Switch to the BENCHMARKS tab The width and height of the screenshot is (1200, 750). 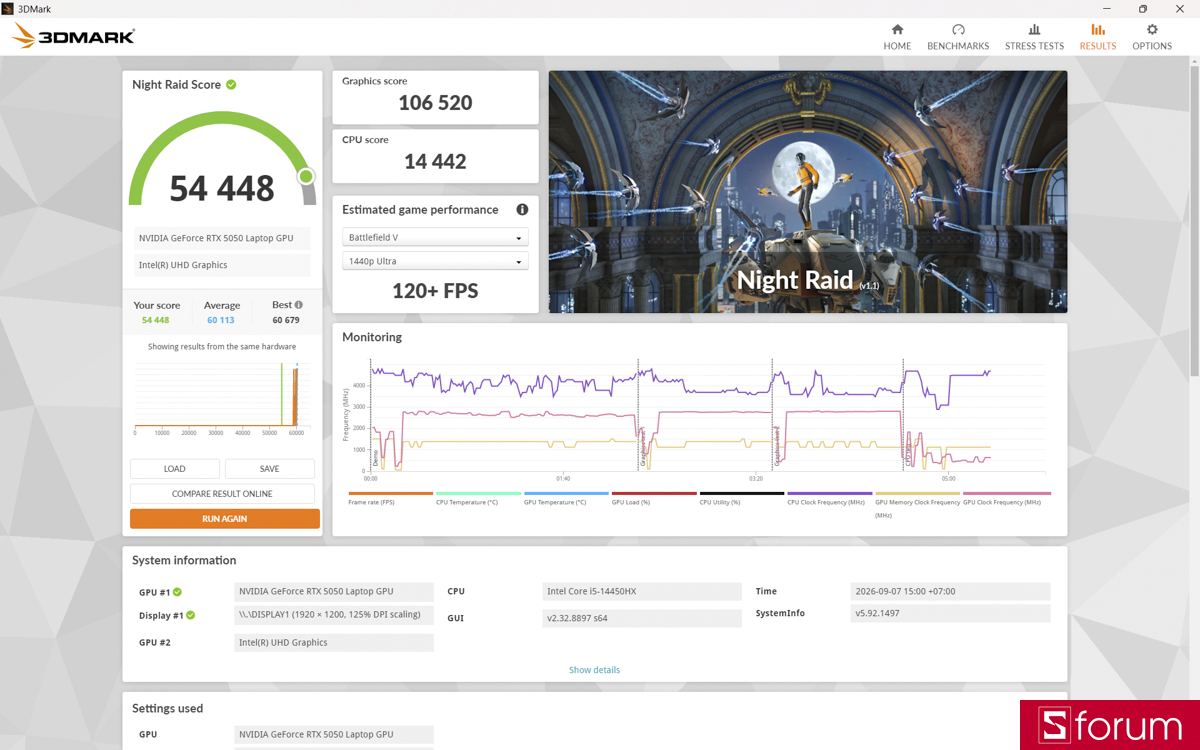(x=958, y=37)
